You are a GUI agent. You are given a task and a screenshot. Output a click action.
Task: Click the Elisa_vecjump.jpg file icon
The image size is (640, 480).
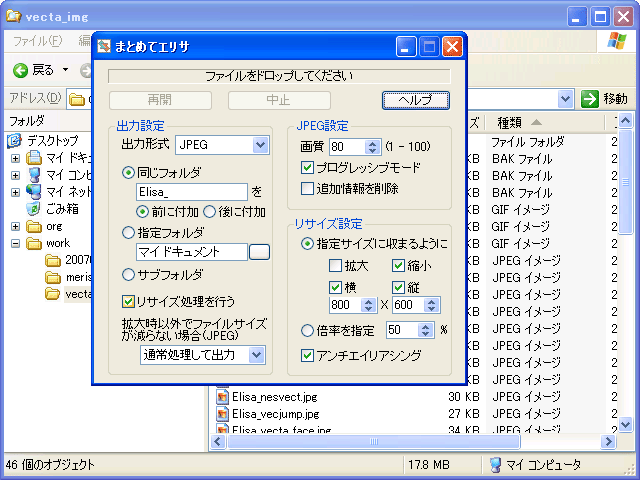point(222,413)
